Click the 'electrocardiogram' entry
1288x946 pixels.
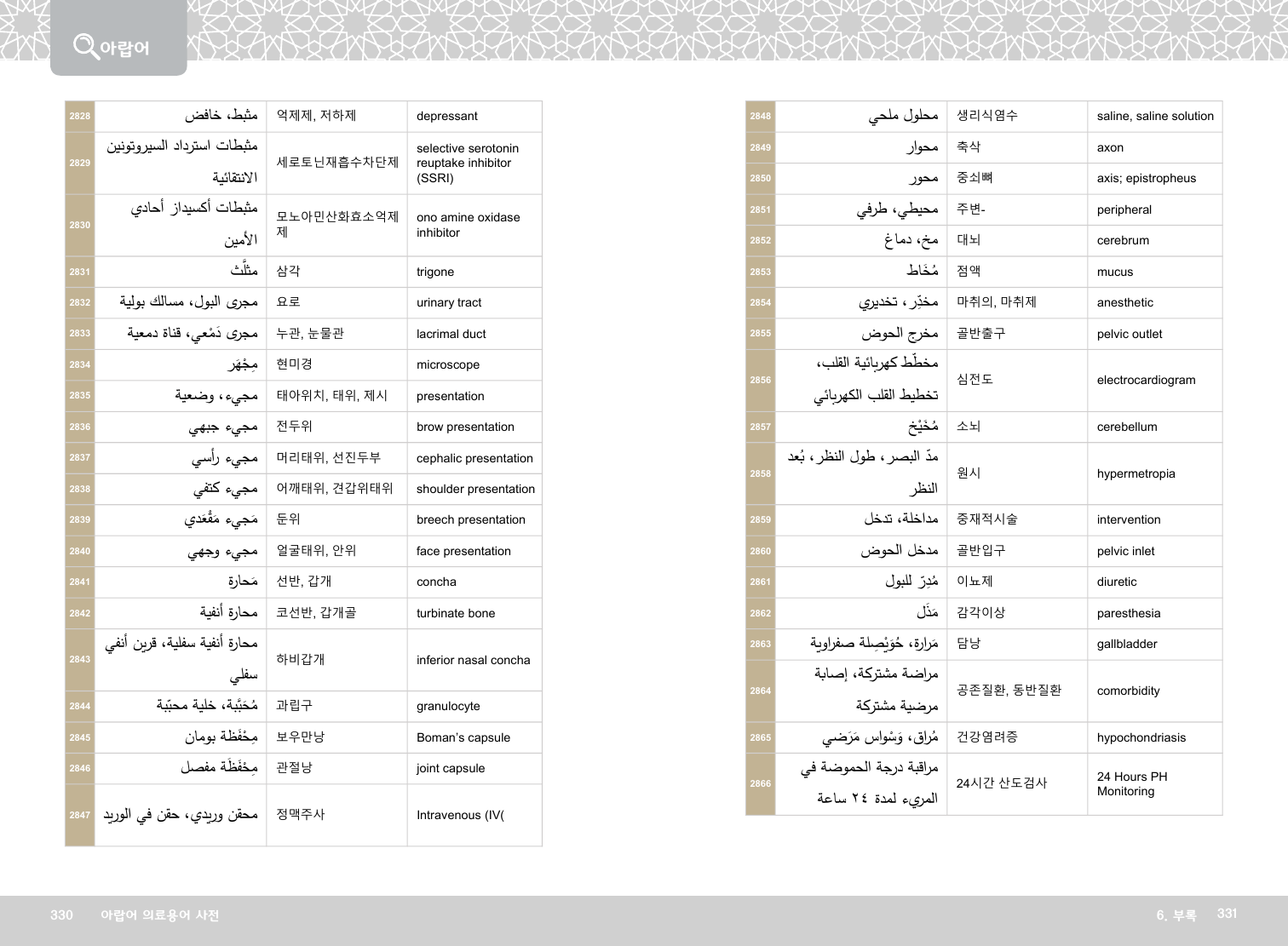point(1146,381)
